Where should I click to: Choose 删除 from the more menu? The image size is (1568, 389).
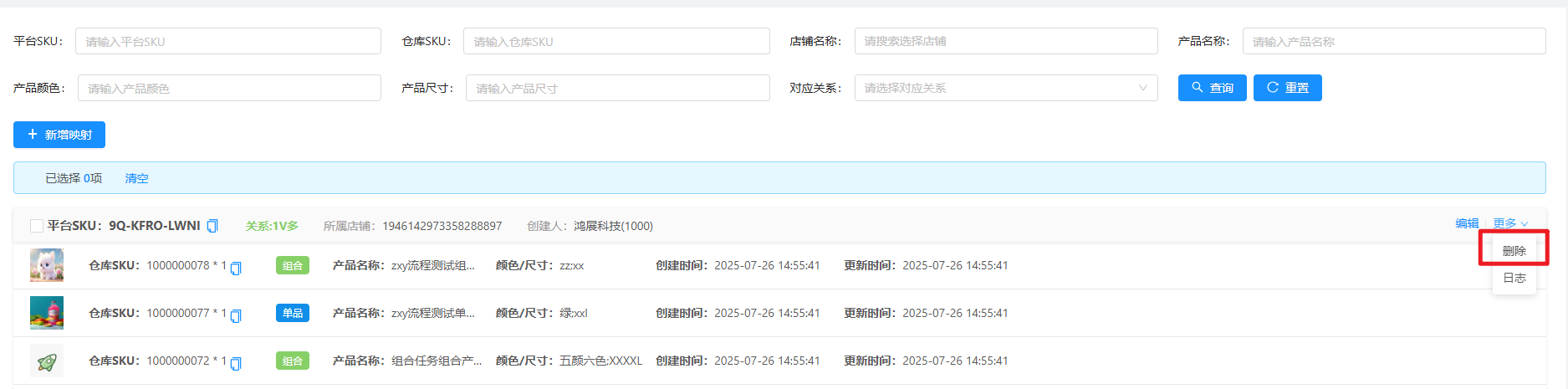(x=1514, y=251)
